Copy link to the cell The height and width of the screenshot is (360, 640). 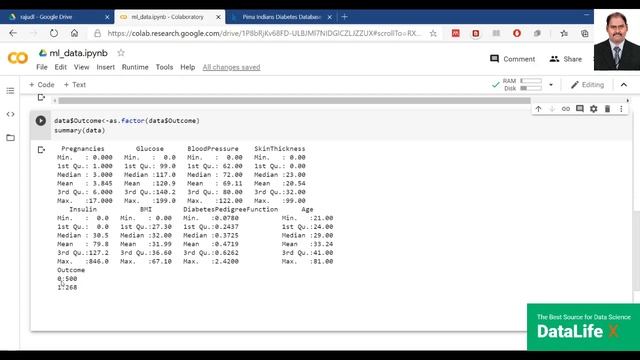[x=566, y=109]
